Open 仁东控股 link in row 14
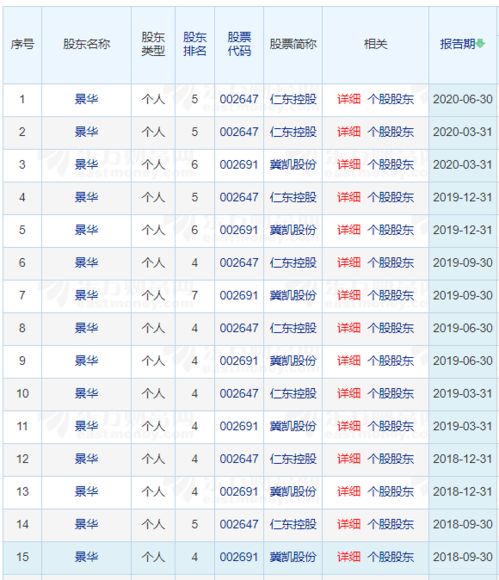499x580 pixels. pos(293,524)
